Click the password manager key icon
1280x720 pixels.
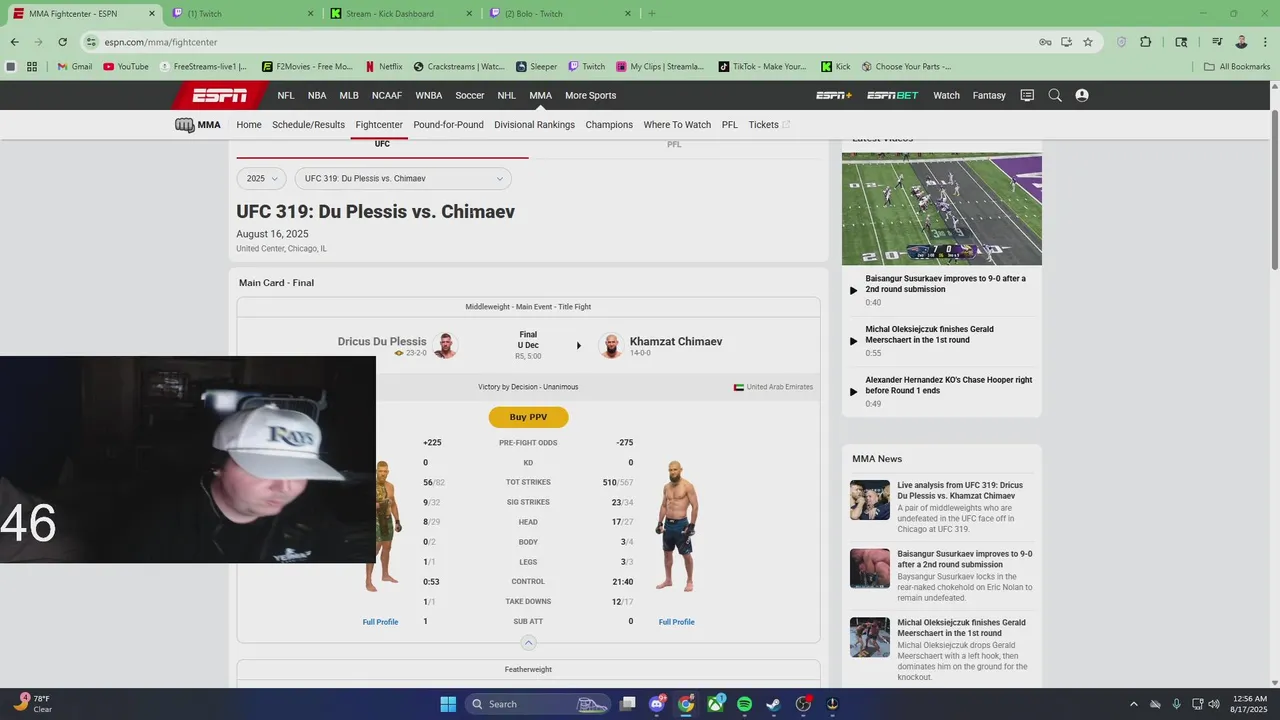(x=1044, y=42)
